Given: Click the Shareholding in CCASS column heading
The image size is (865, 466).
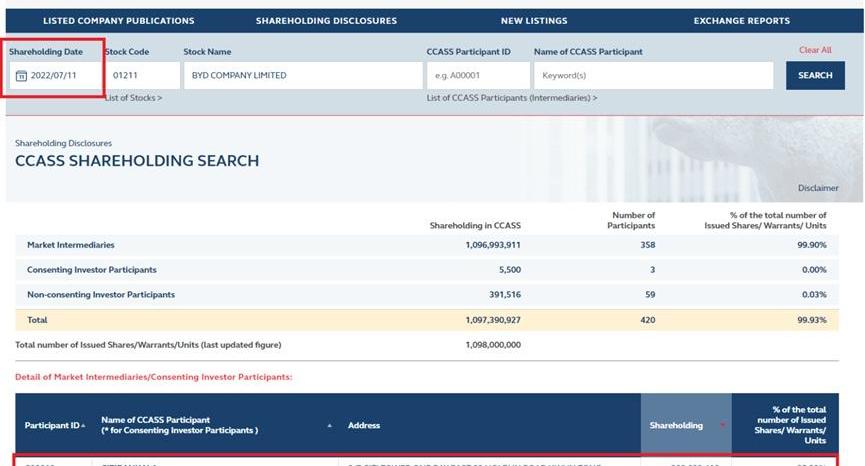Looking at the screenshot, I should point(475,226).
